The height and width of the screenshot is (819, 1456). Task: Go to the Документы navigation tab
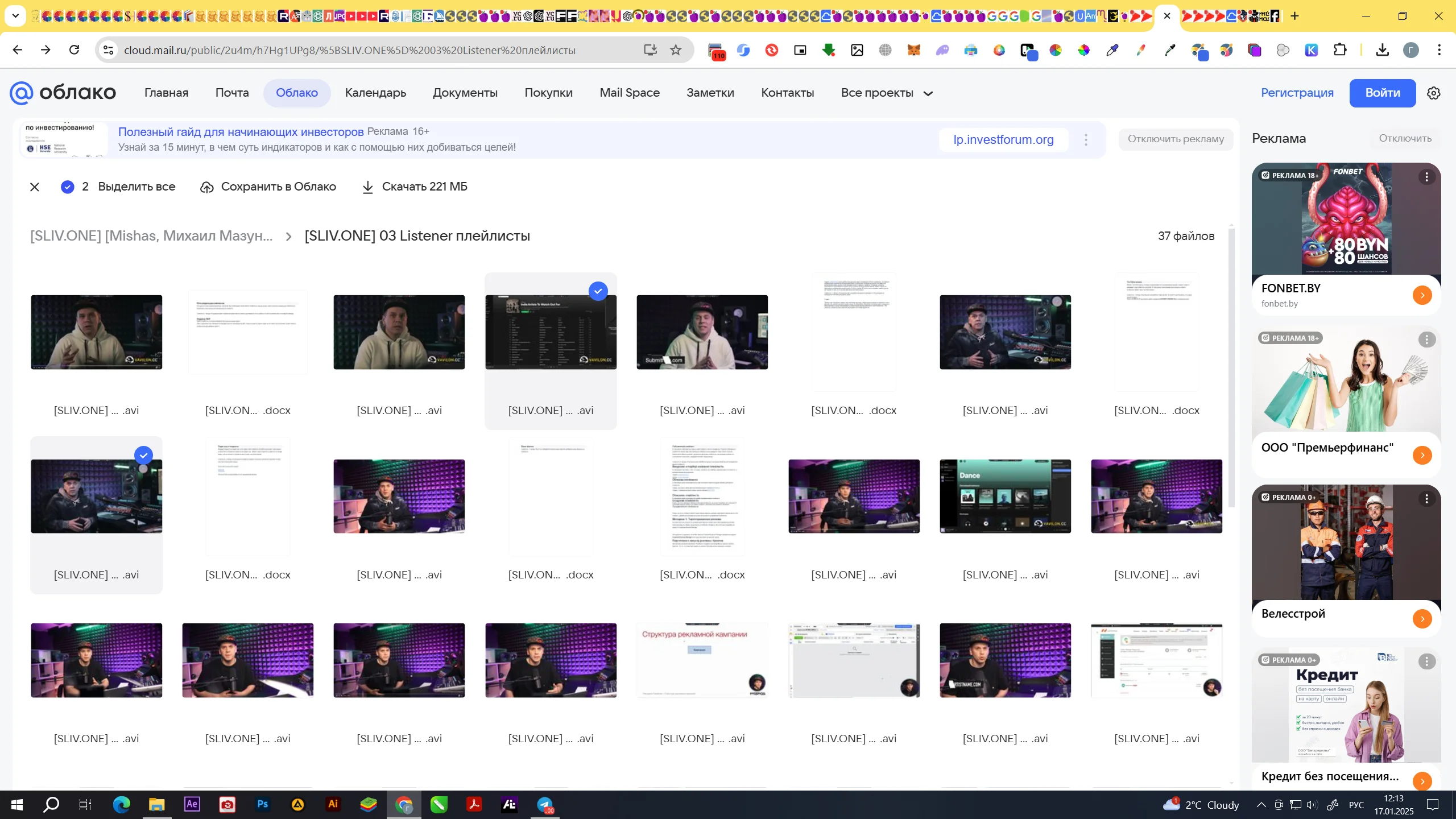tap(465, 93)
